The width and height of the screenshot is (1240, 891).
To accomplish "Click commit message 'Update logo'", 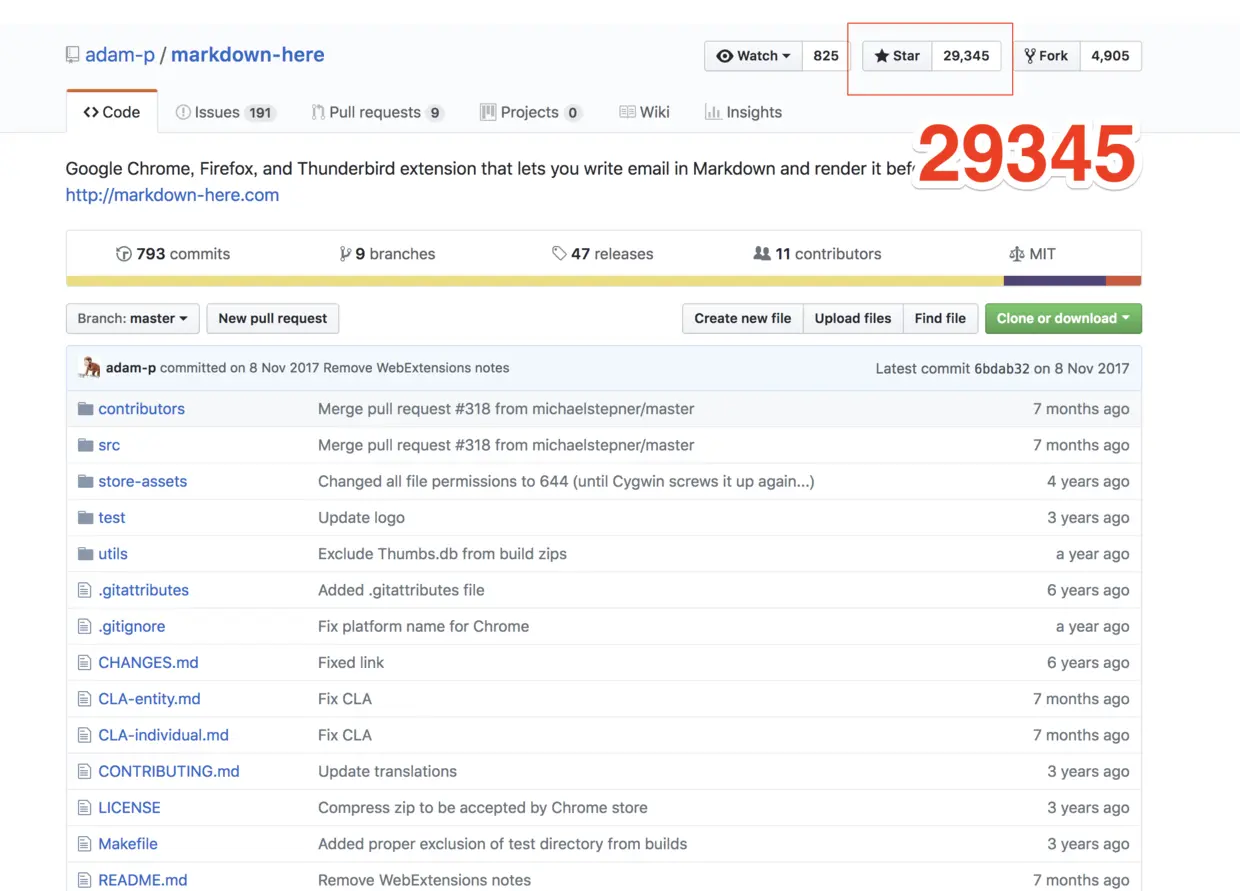I will click(x=361, y=518).
